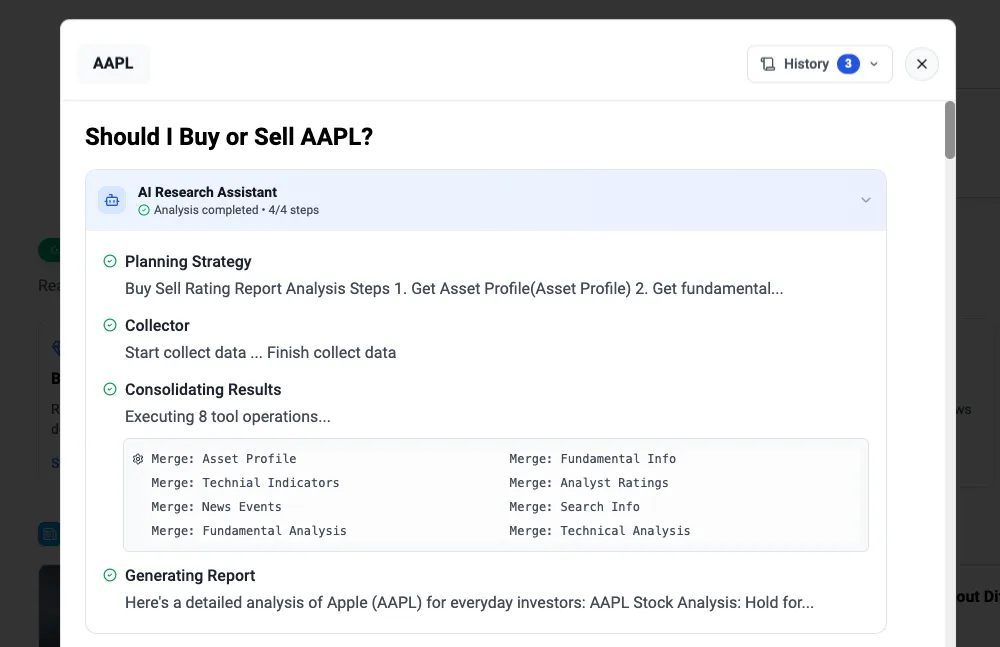Click the Analysis completed status checkmark
The height and width of the screenshot is (647, 1000).
pos(144,210)
